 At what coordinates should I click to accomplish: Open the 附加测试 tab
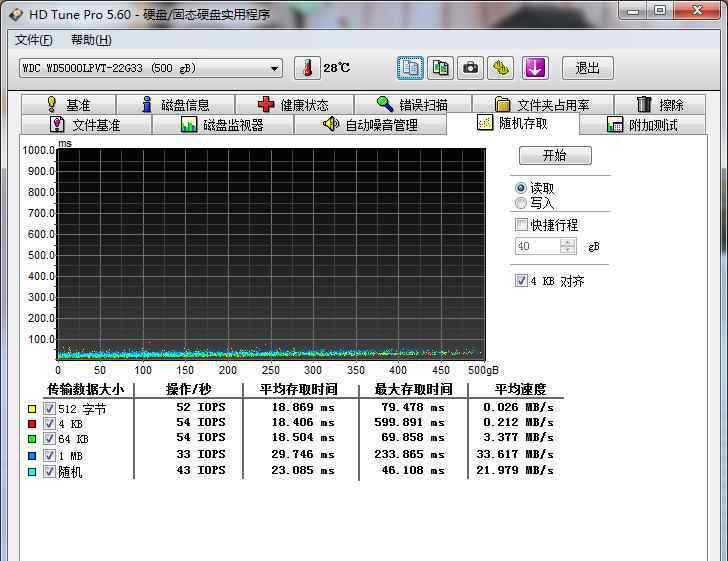(x=643, y=124)
